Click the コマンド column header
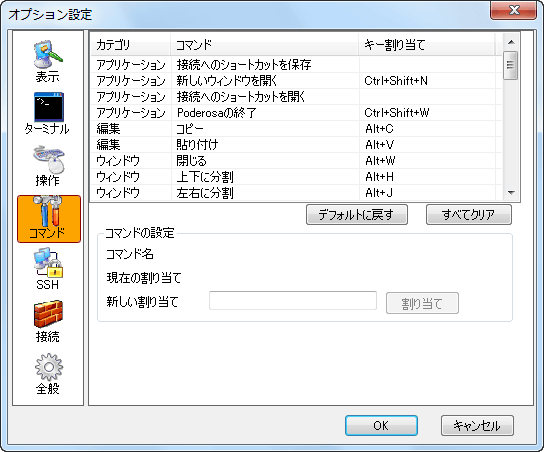Image resolution: width=544 pixels, height=452 pixels. point(264,44)
